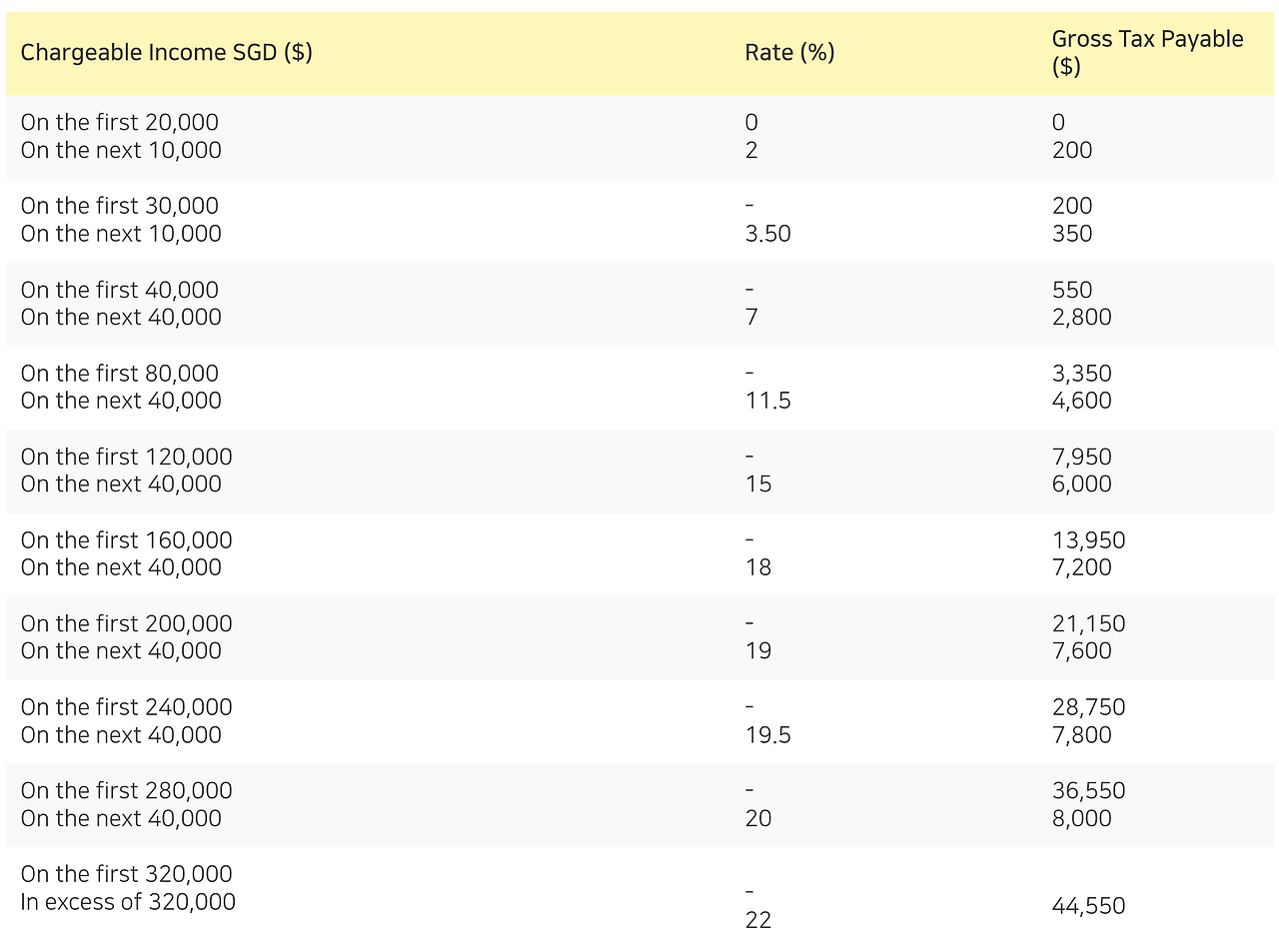This screenshot has width=1279, height=952.
Task: Click the "Gross Tax Payable ($)" header
Action: click(x=1147, y=53)
